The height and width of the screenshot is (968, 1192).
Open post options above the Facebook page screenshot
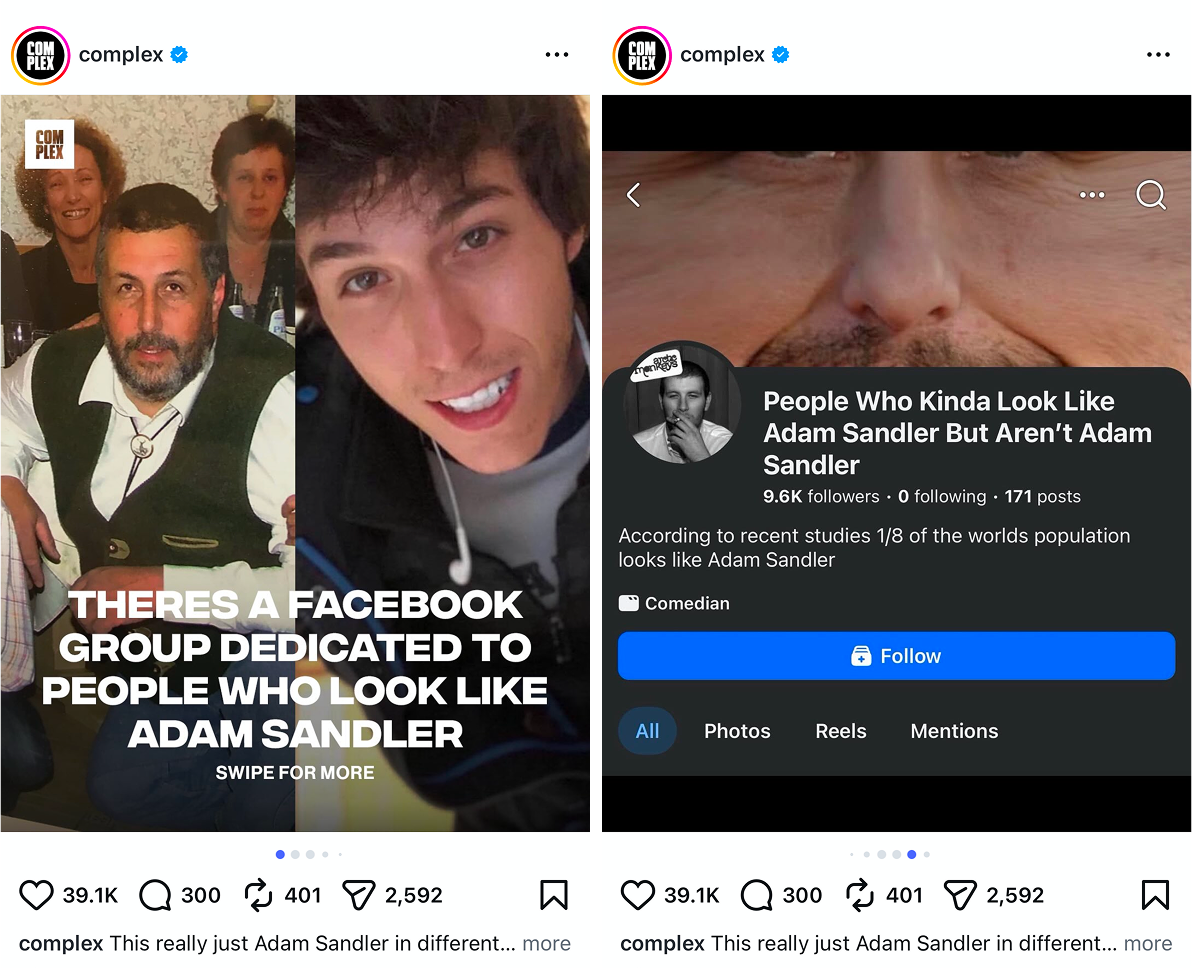(1158, 55)
